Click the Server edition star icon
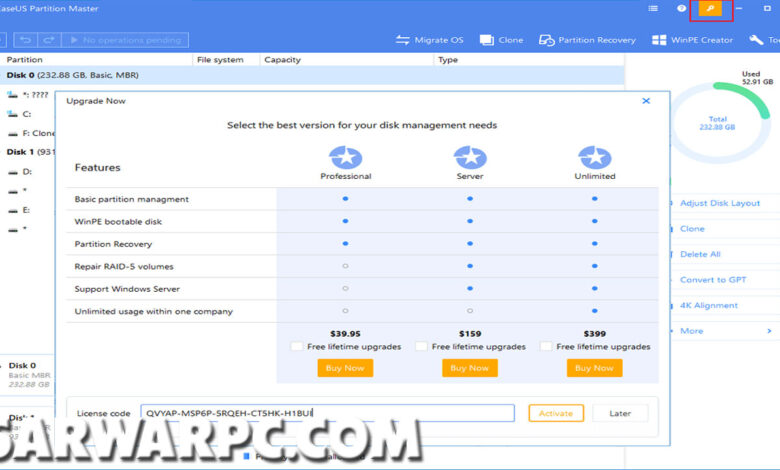 click(x=470, y=157)
